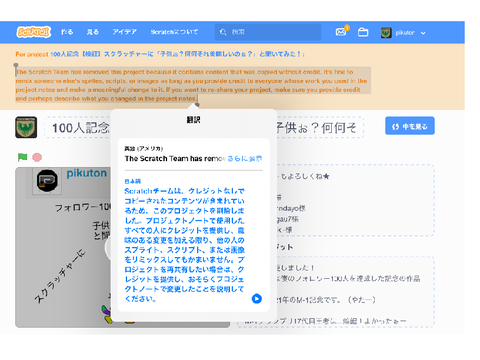Expand the pikuton account dropdown arrow
Screen dimensions: 480x360
coord(423,33)
